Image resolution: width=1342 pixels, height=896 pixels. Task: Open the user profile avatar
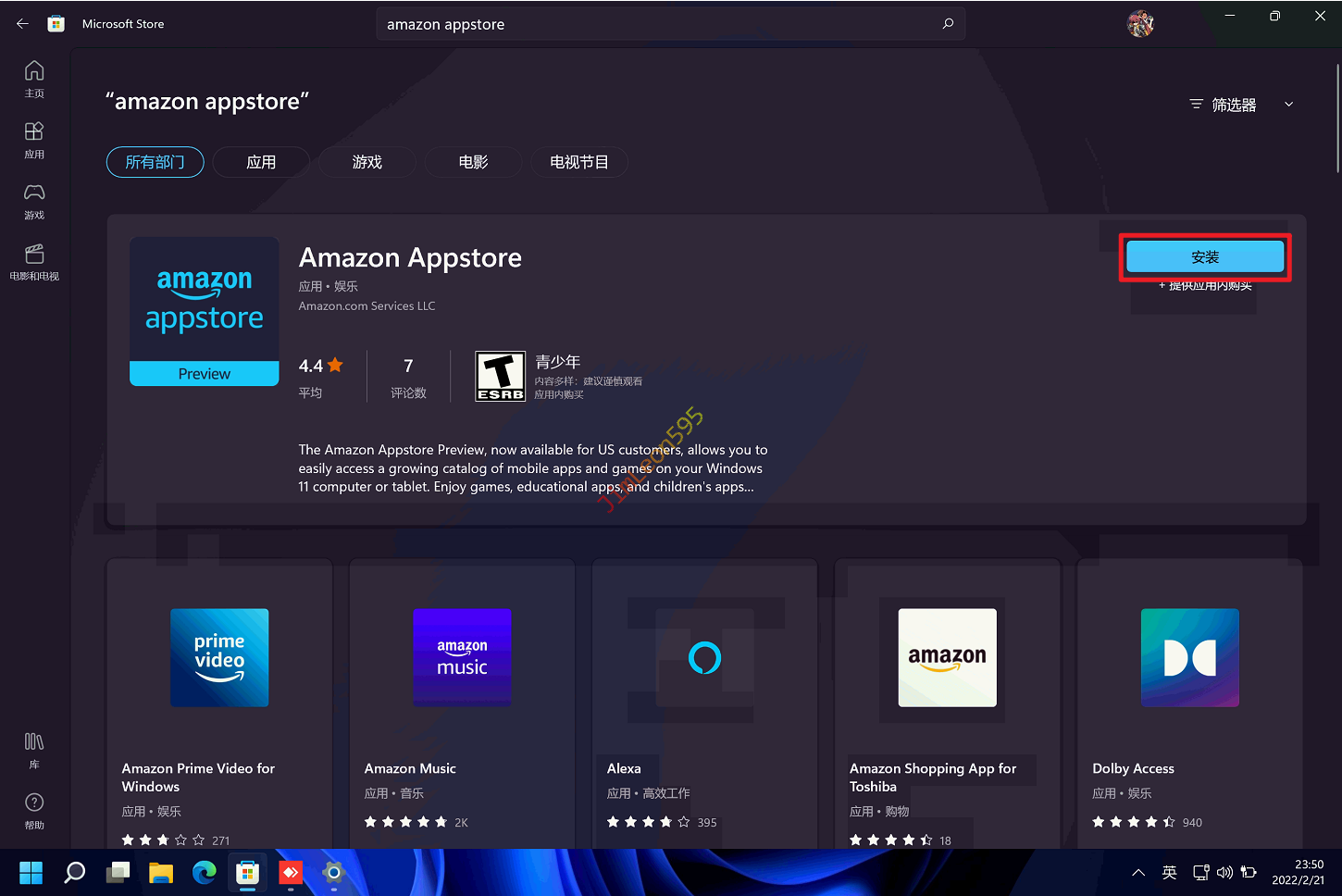click(1140, 24)
